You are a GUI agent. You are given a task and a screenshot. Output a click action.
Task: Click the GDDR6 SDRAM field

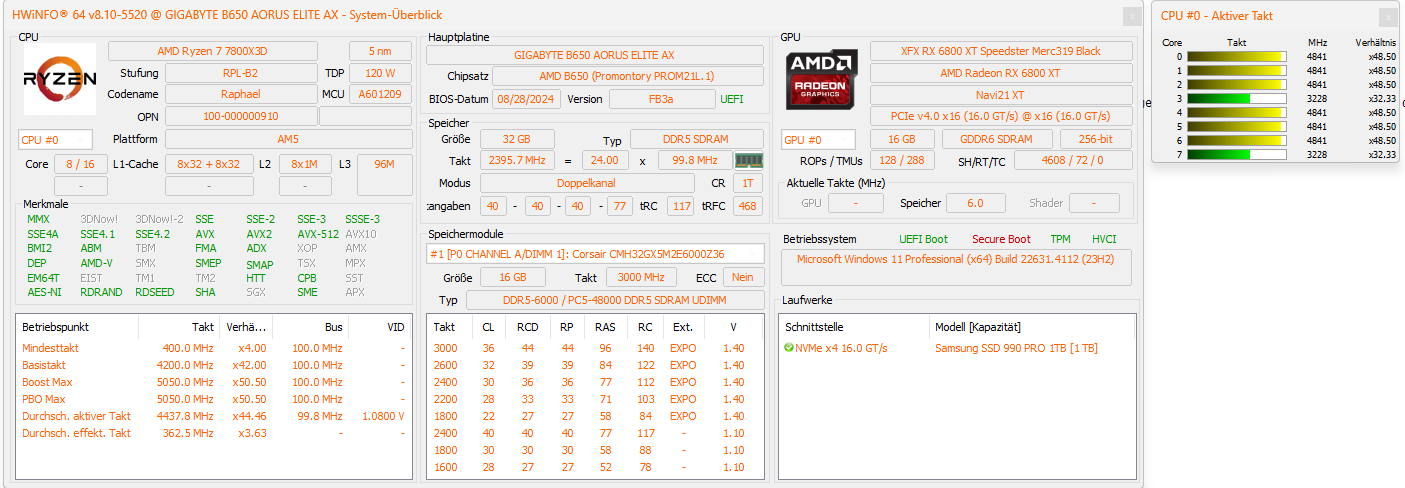pyautogui.click(x=997, y=140)
